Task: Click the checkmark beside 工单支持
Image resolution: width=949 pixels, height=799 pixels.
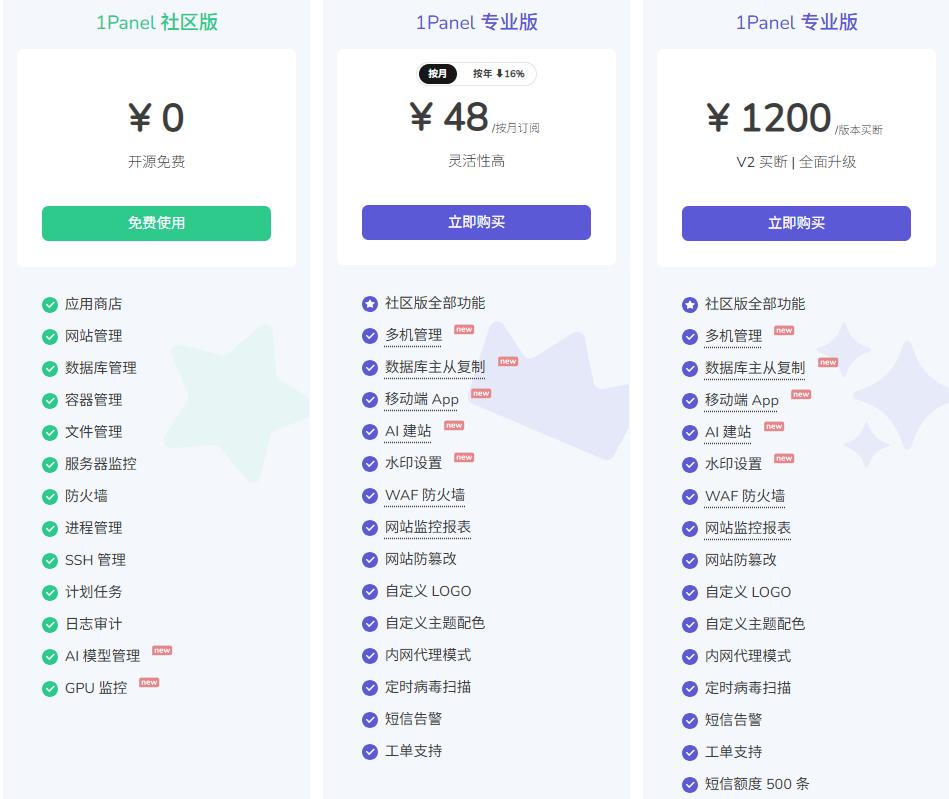Action: tap(370, 751)
